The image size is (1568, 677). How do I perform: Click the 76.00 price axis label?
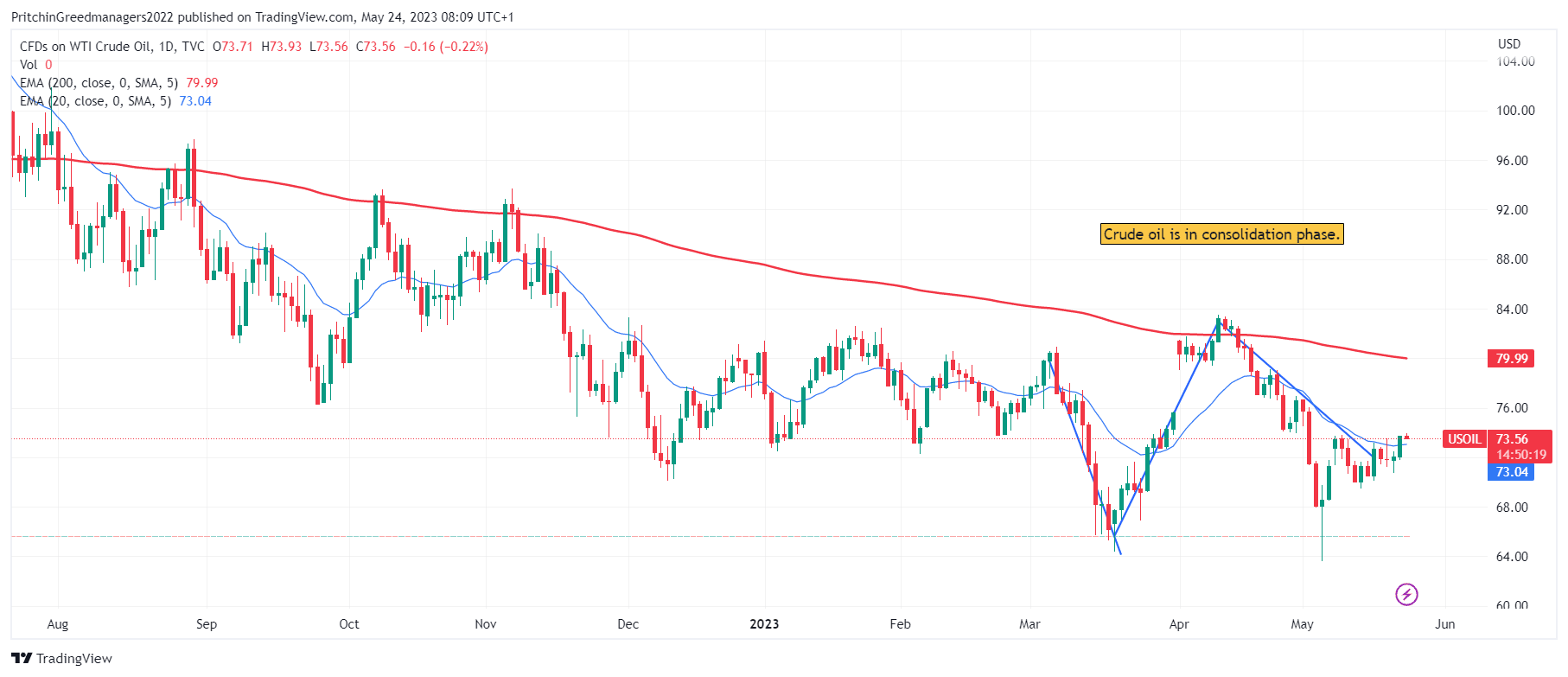coord(1512,408)
